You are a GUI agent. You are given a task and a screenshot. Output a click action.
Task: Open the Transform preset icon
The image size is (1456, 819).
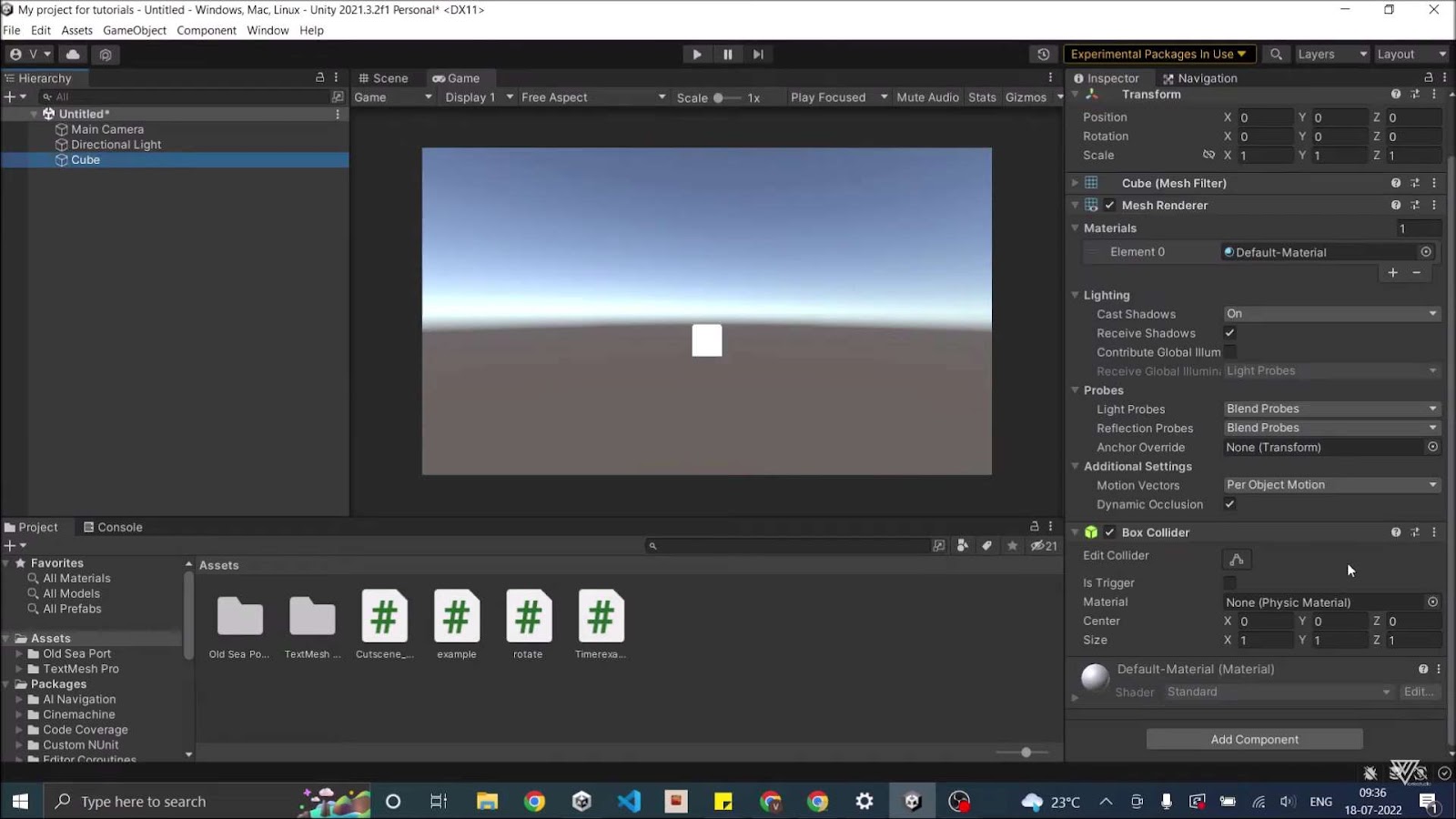[x=1415, y=95]
